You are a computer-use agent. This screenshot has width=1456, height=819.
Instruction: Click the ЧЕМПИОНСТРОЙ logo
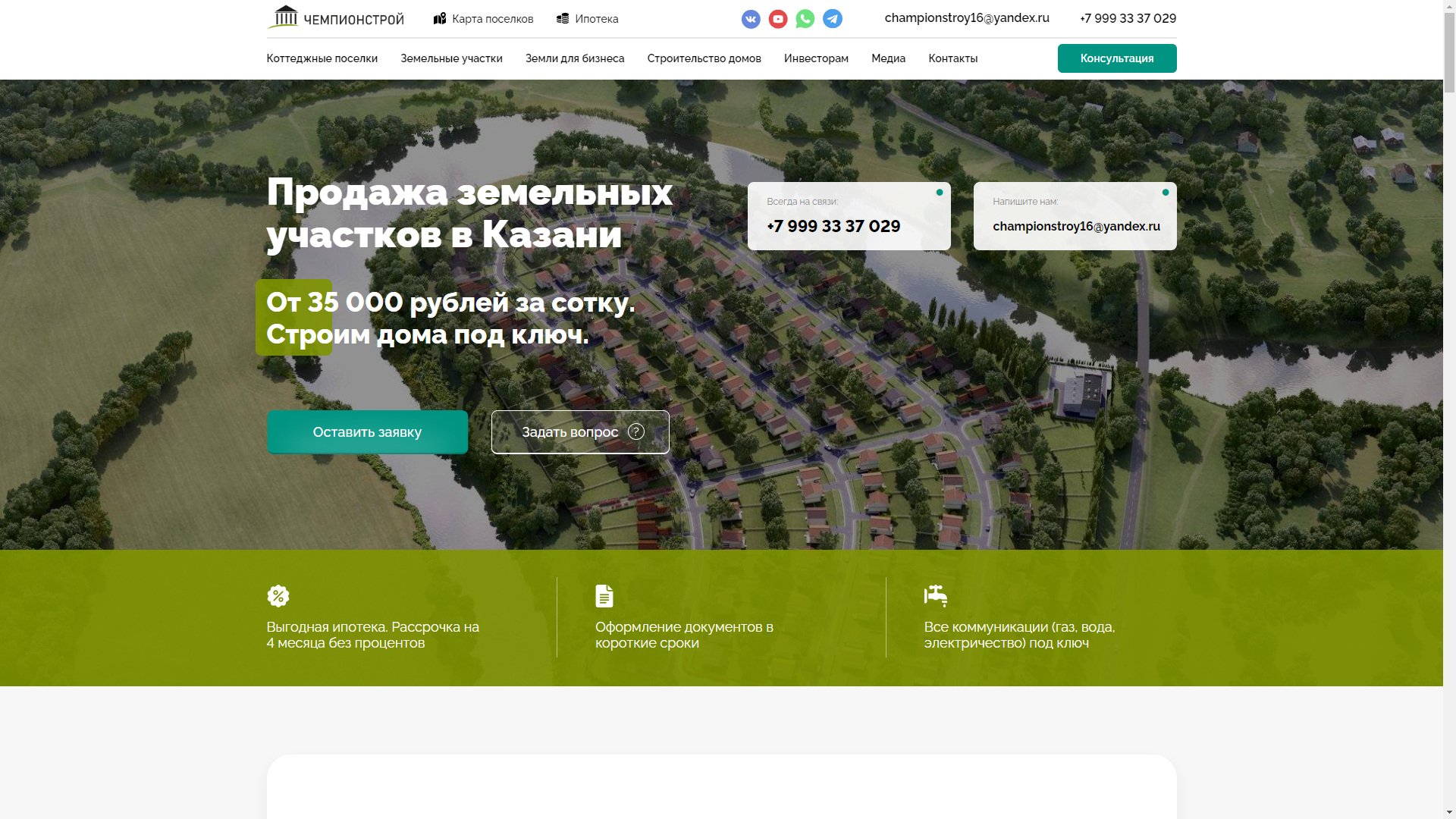point(336,17)
